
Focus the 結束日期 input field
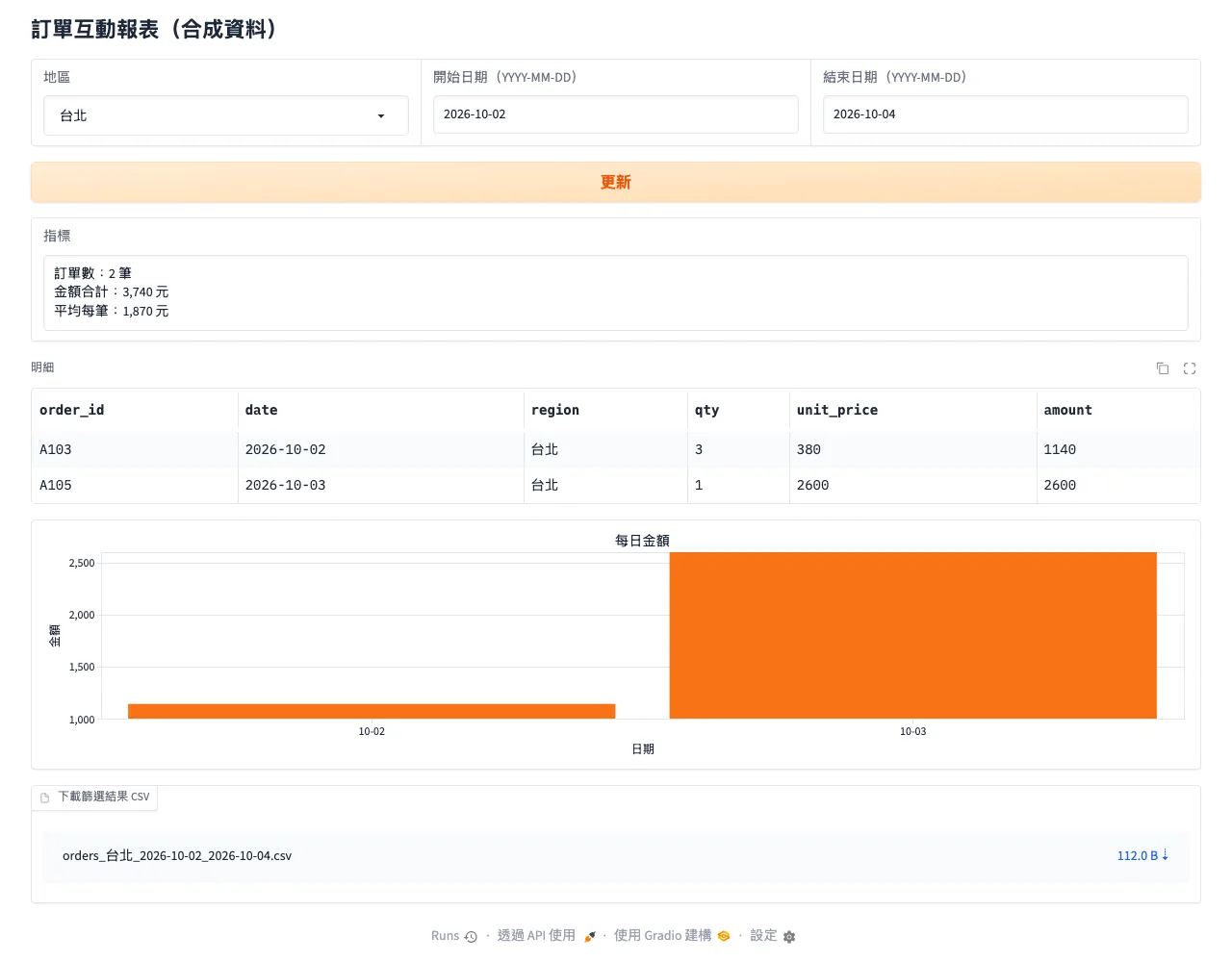pos(1006,114)
